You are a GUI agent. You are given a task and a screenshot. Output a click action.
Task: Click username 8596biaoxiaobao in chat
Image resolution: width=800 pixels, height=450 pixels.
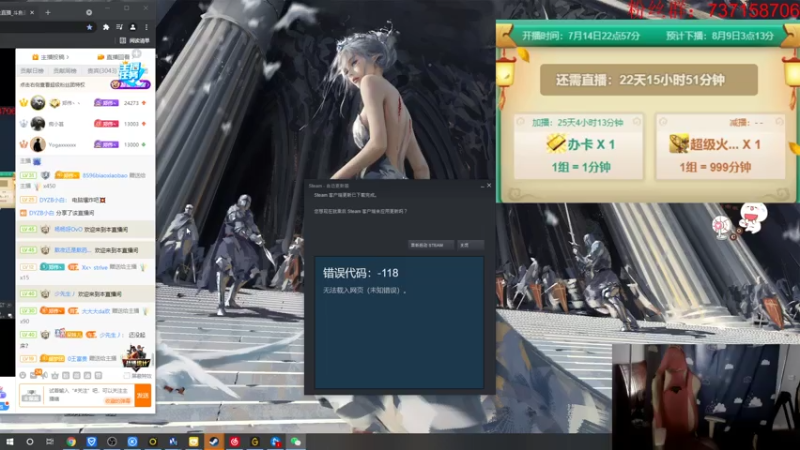[x=105, y=175]
